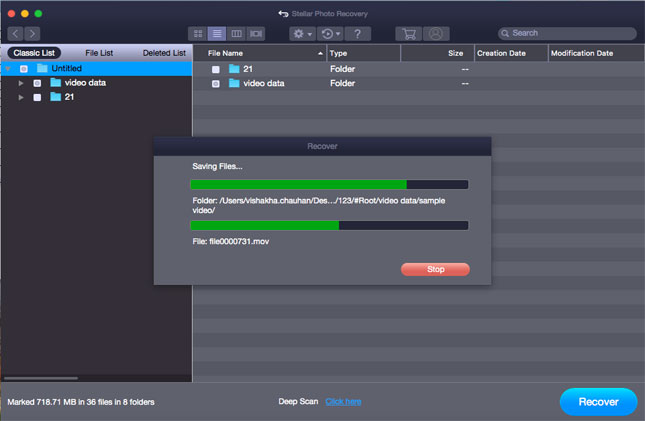
Task: Sort by the Creation Date column header
Action: click(511, 53)
